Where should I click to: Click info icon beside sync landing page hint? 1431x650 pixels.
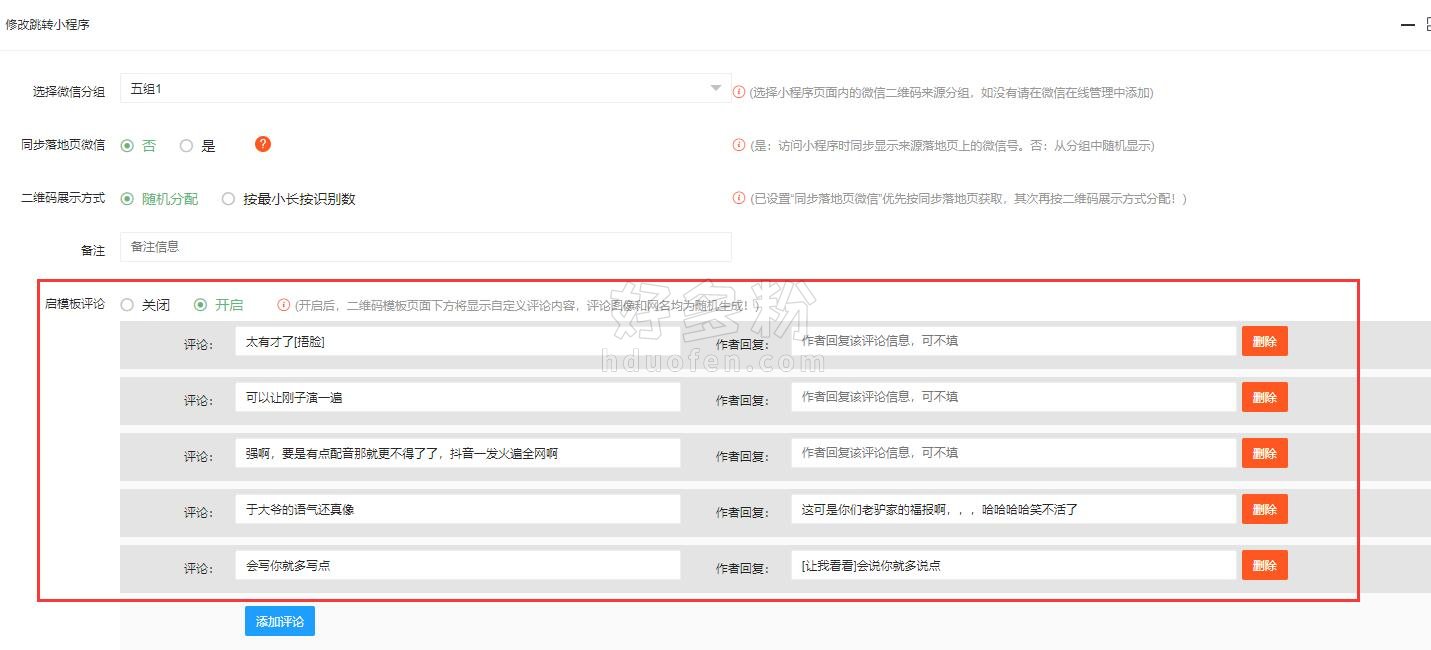[x=739, y=145]
